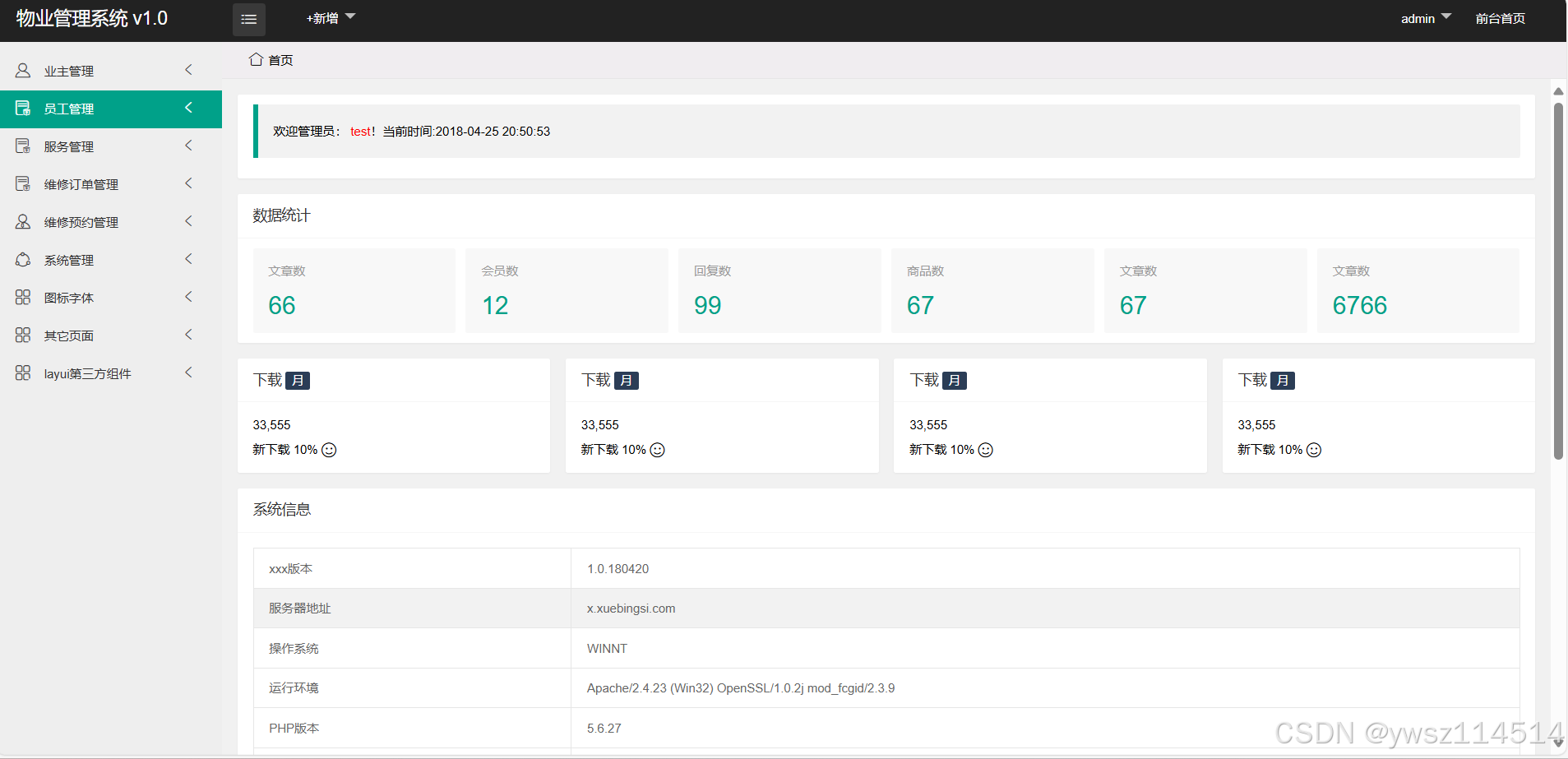This screenshot has height=759, width=1568.
Task: Open the 文章数 66 statistic card
Action: coord(354,290)
